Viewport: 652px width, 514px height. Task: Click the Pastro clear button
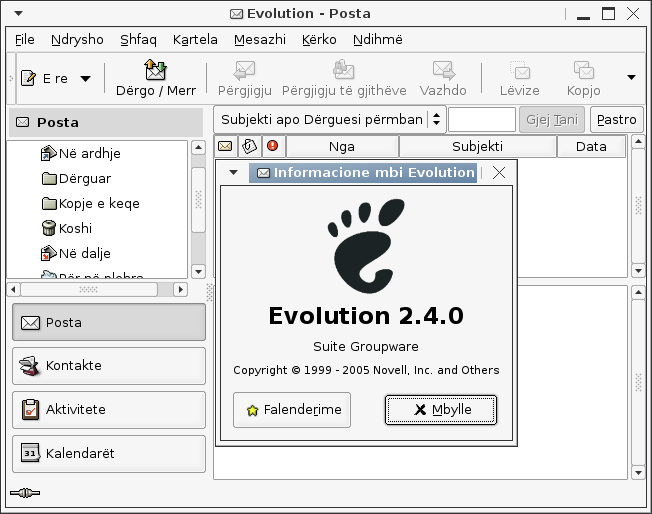(x=617, y=120)
